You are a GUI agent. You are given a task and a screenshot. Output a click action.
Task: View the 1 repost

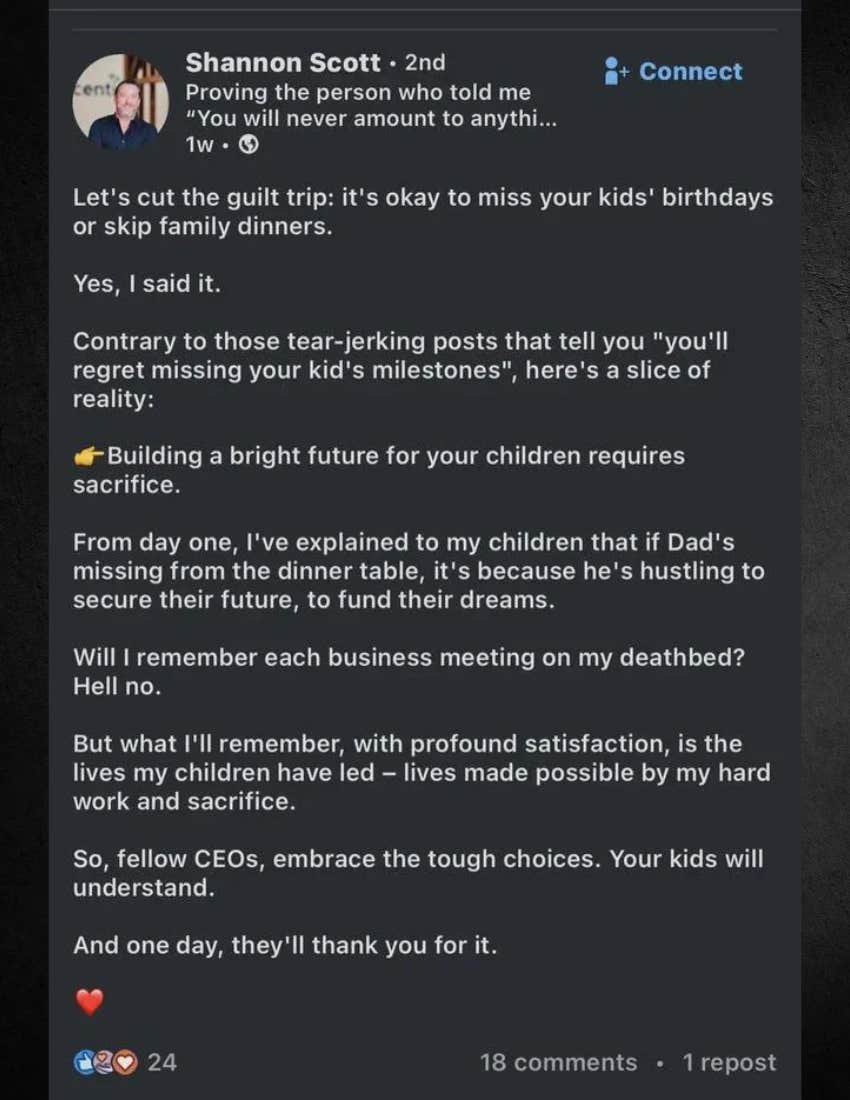point(730,1062)
